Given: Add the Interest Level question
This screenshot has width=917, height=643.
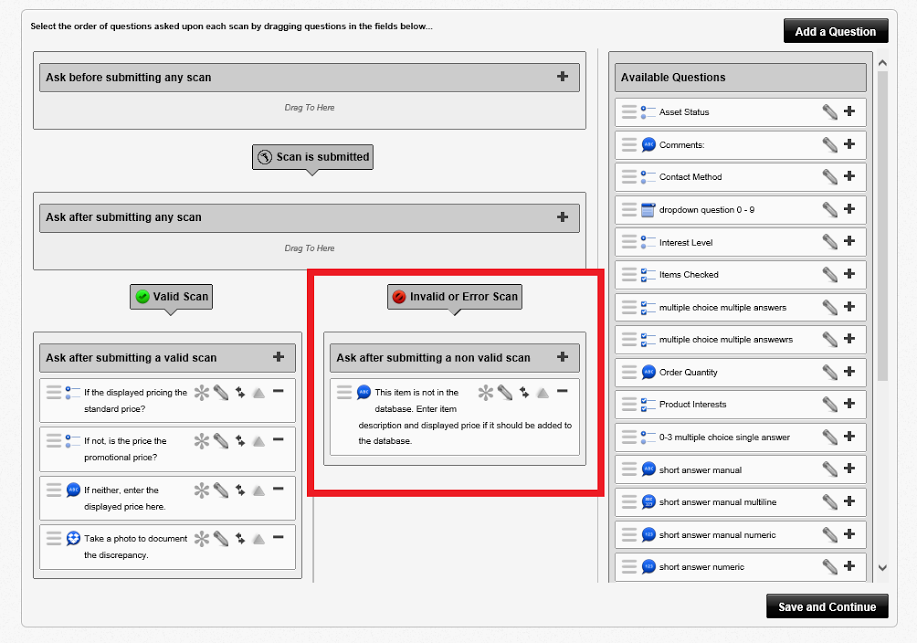Looking at the screenshot, I should (850, 240).
